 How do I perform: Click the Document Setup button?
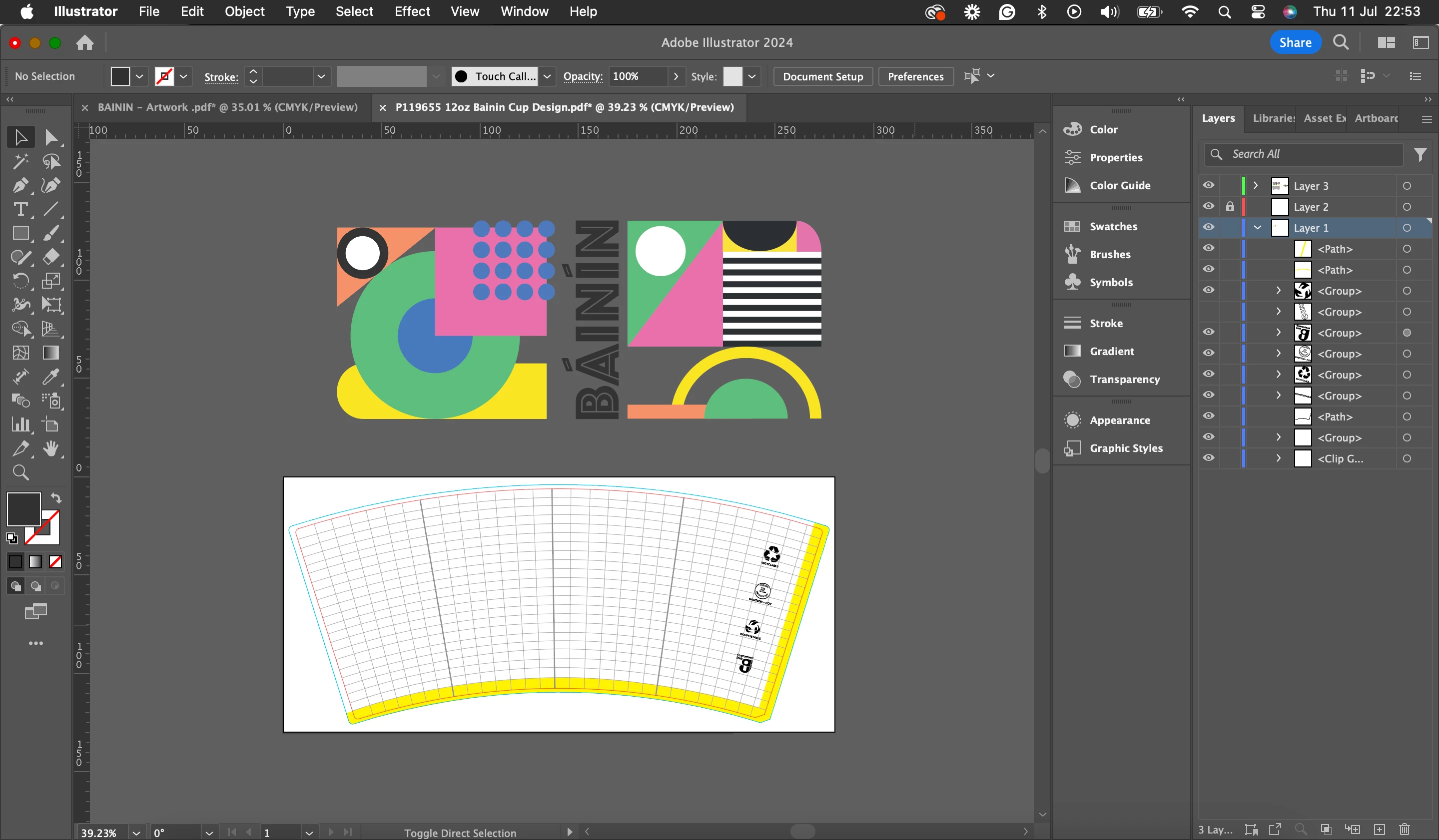[x=822, y=76]
